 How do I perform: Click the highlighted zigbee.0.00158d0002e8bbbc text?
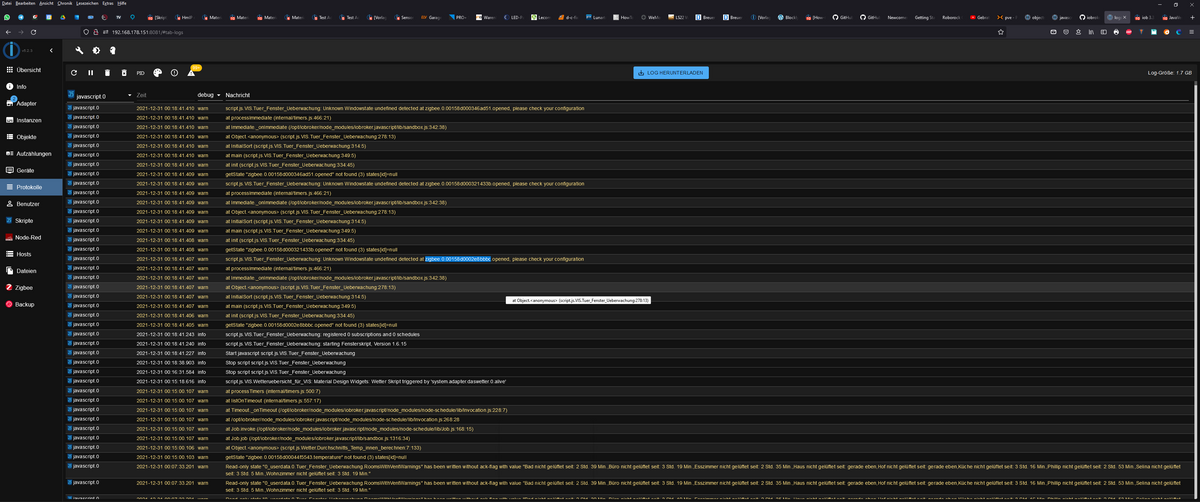tap(457, 258)
